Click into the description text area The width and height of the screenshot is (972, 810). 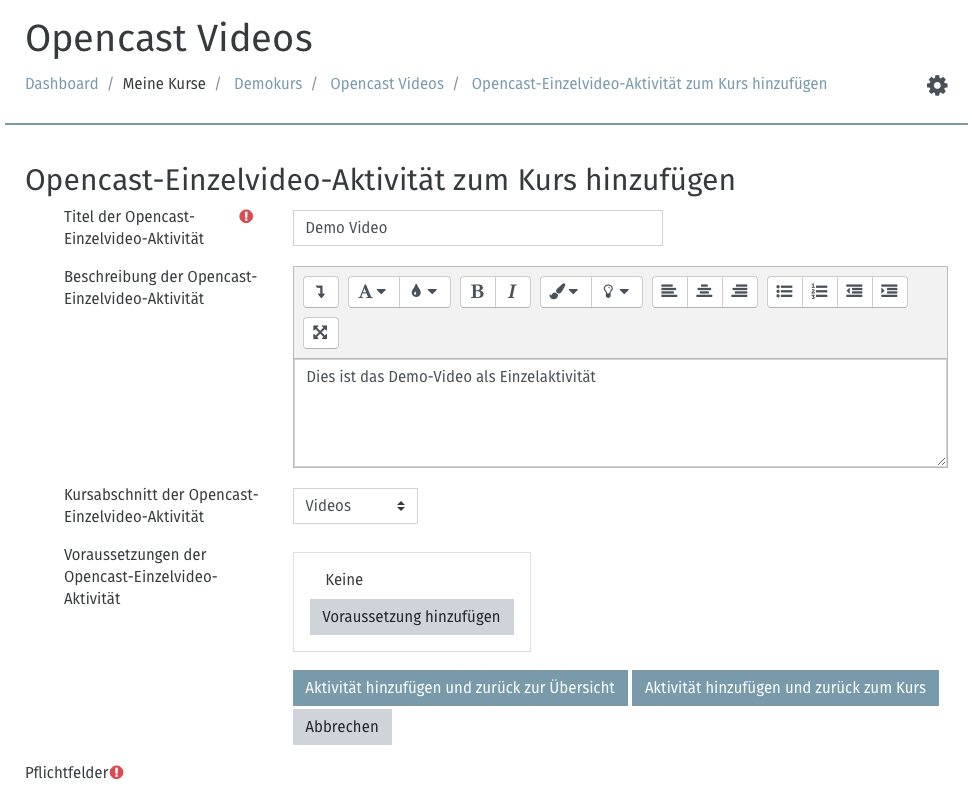point(620,413)
